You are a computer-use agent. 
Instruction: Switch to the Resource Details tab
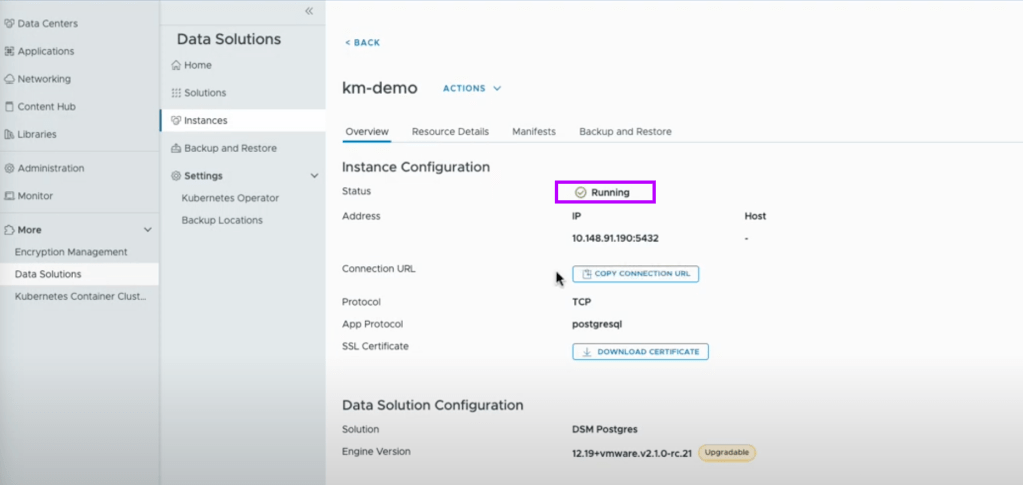click(x=450, y=131)
